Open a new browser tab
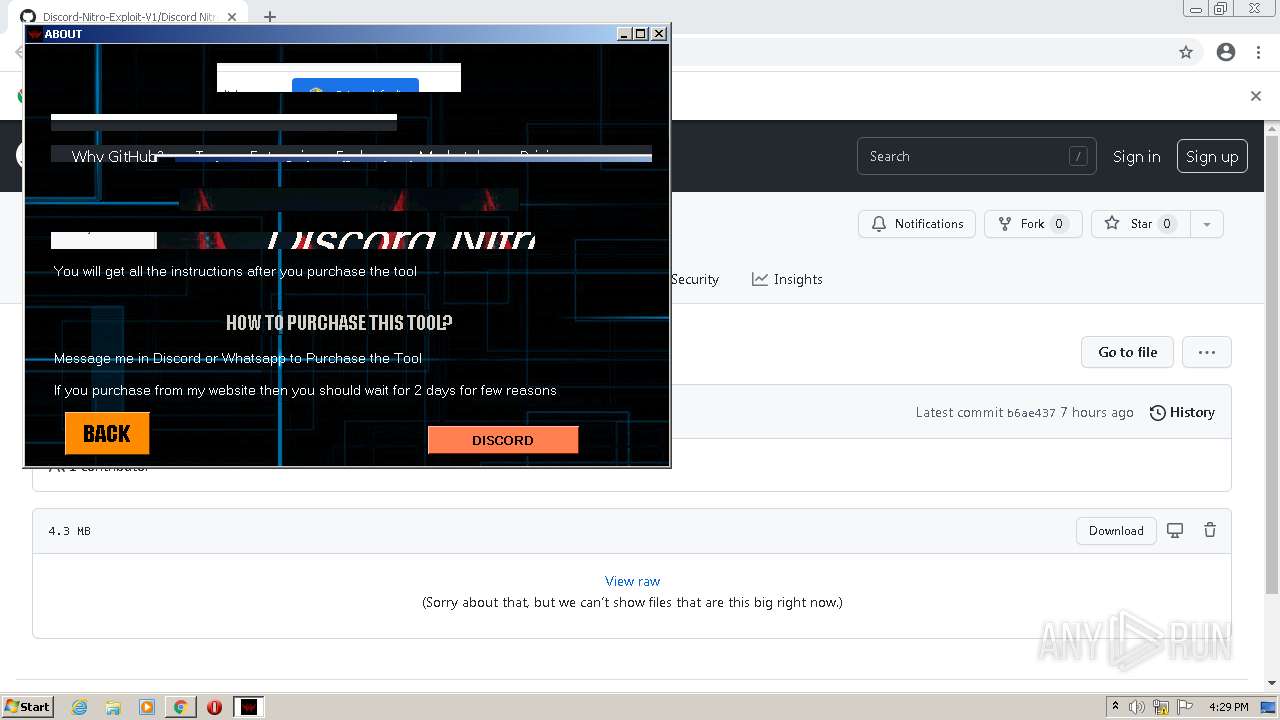 pyautogui.click(x=270, y=16)
